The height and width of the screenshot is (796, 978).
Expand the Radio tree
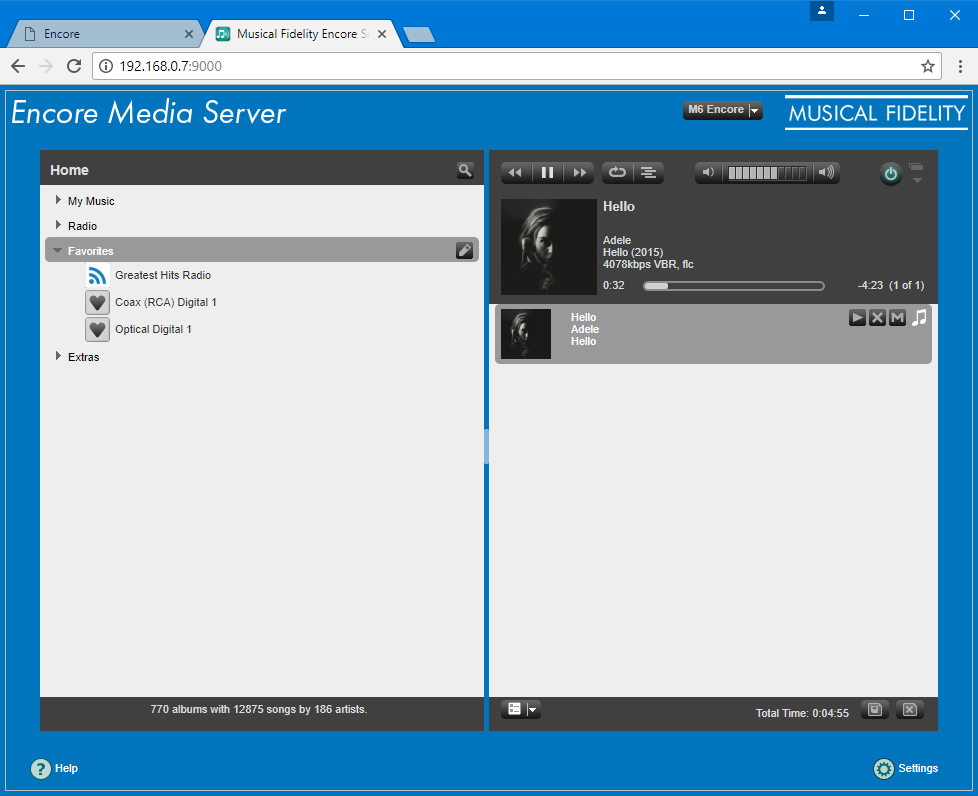coord(59,225)
